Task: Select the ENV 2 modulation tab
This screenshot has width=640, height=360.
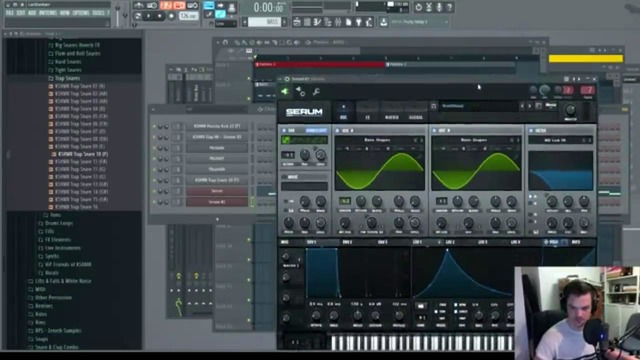Action: pyautogui.click(x=347, y=242)
